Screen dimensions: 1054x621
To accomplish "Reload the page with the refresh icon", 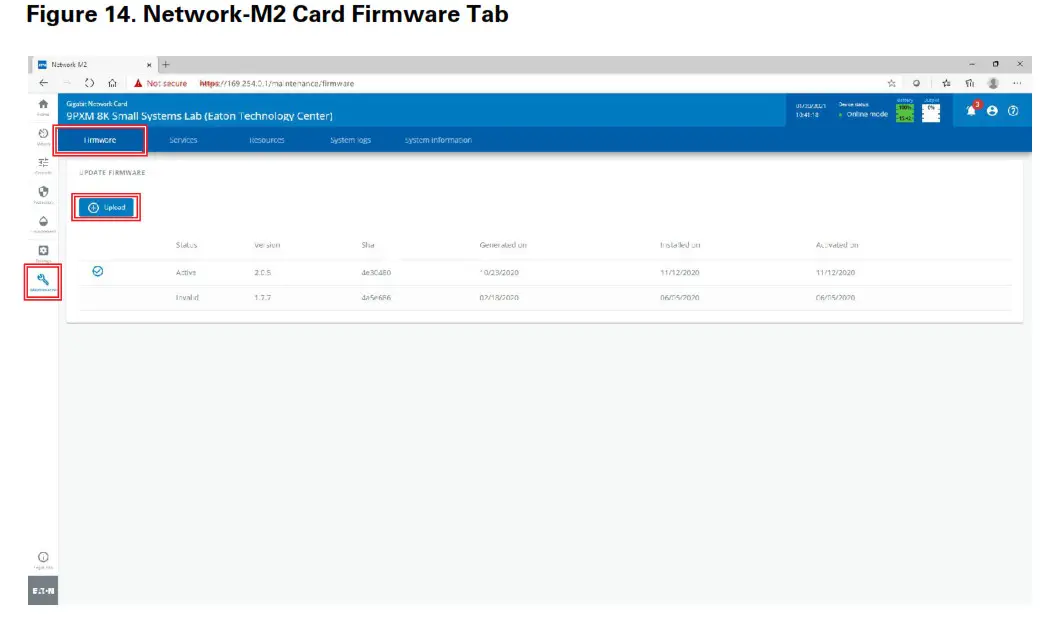I will [89, 83].
